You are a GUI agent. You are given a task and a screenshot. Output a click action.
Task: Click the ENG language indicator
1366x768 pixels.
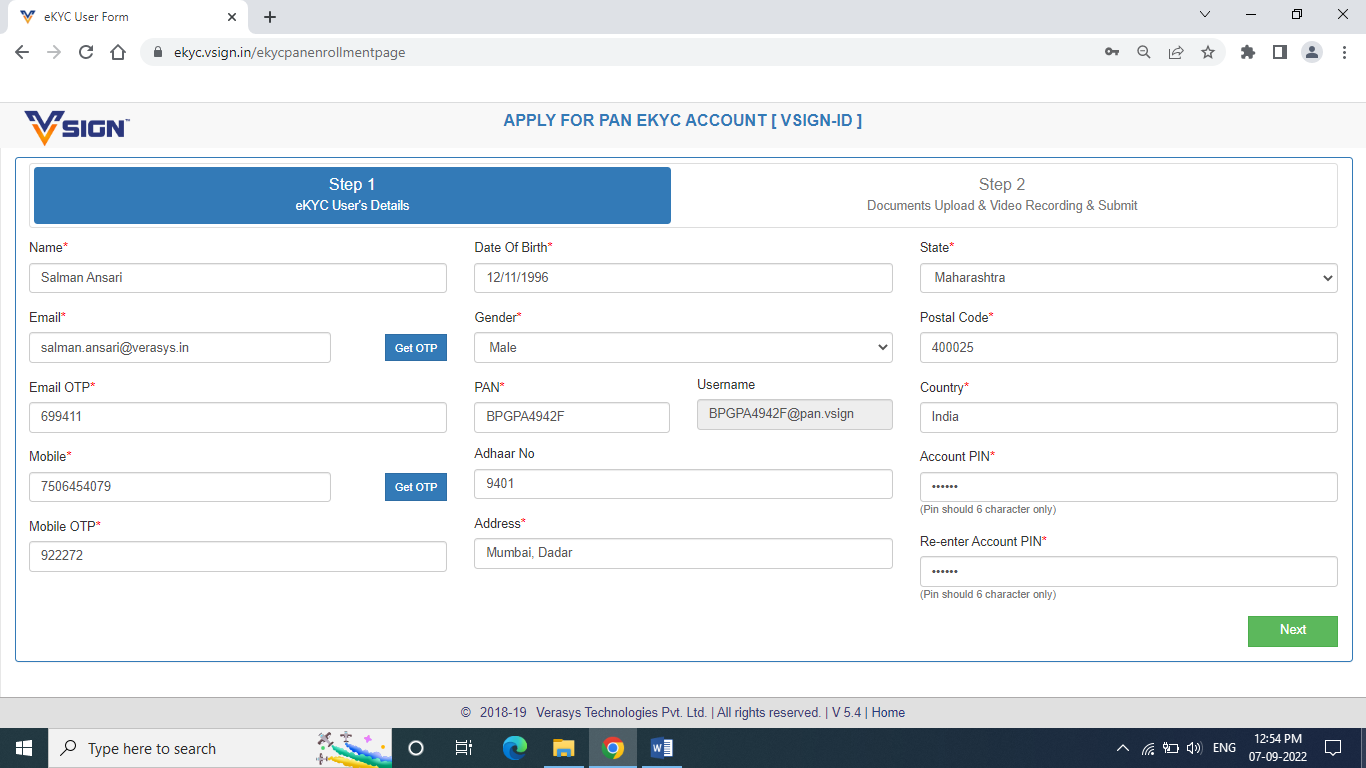click(x=1224, y=748)
